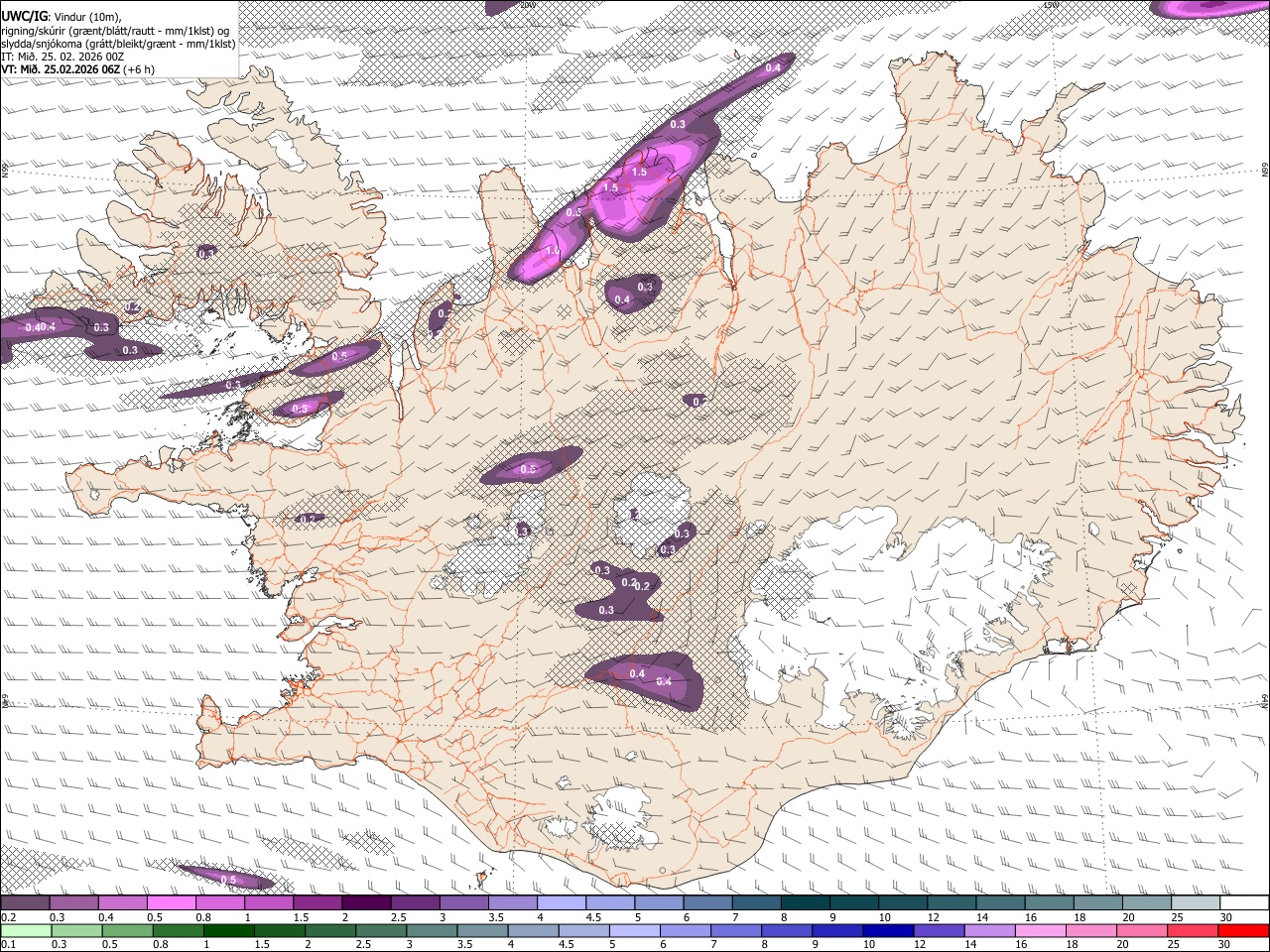Screen dimensions: 1270x952
Task: Pick the white swatch at 30, upper legend row
Action: [x=1244, y=903]
